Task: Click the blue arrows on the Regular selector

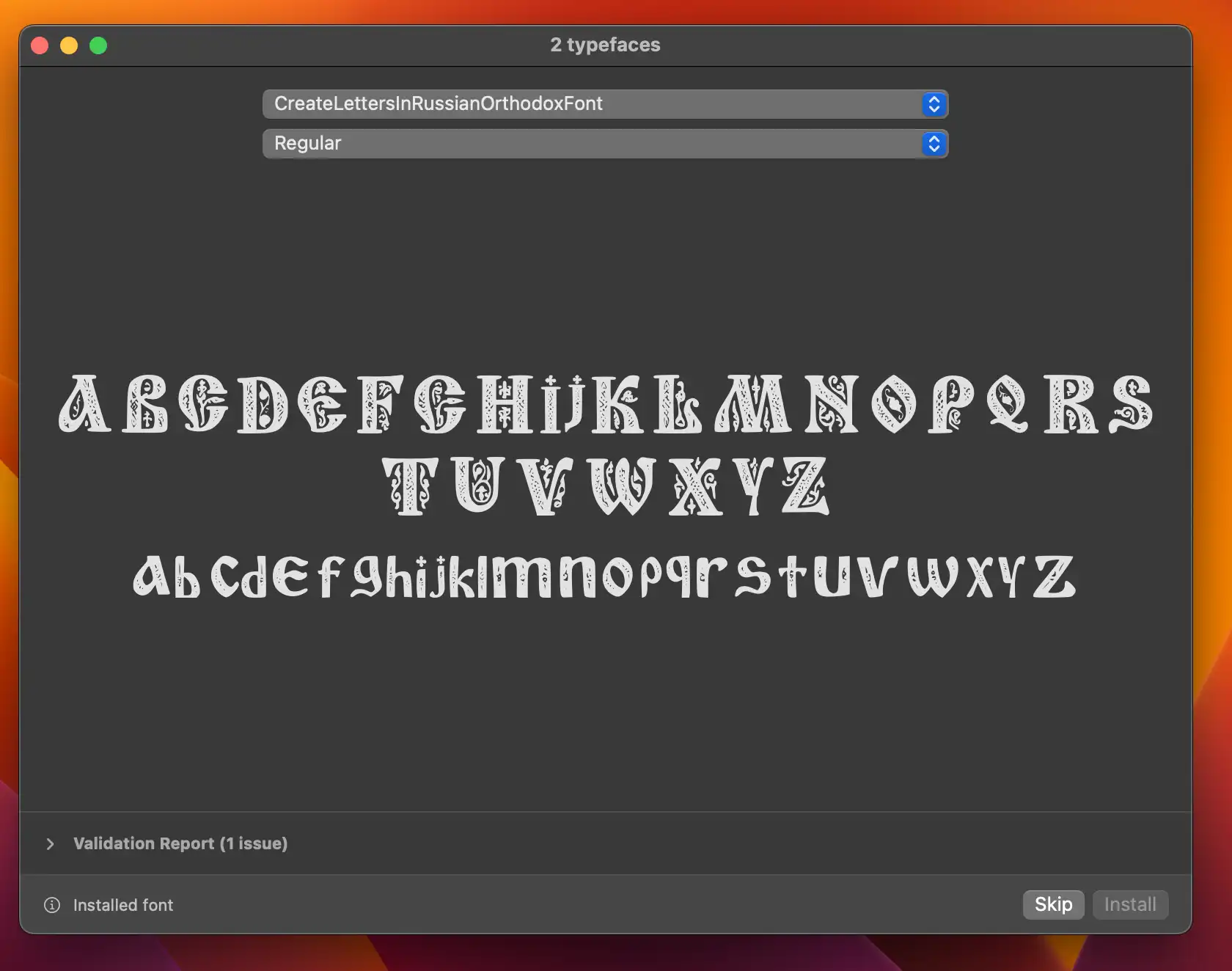Action: [x=934, y=144]
